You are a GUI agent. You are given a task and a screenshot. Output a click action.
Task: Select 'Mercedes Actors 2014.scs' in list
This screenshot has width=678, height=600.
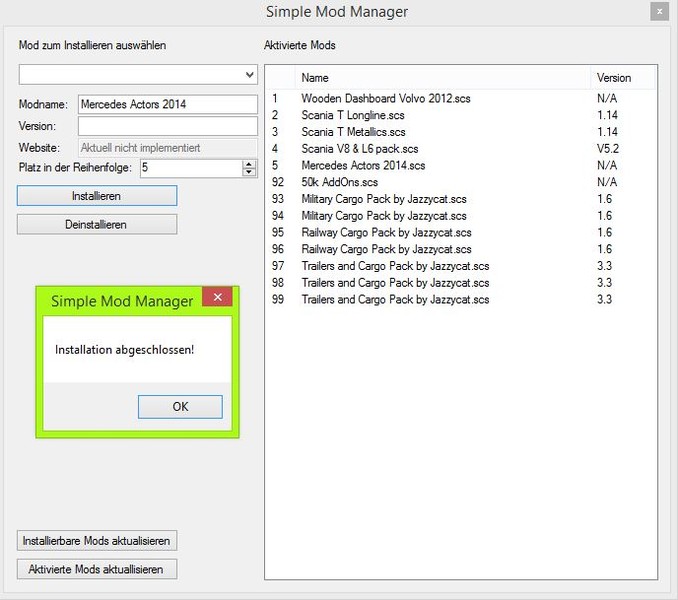(x=461, y=166)
